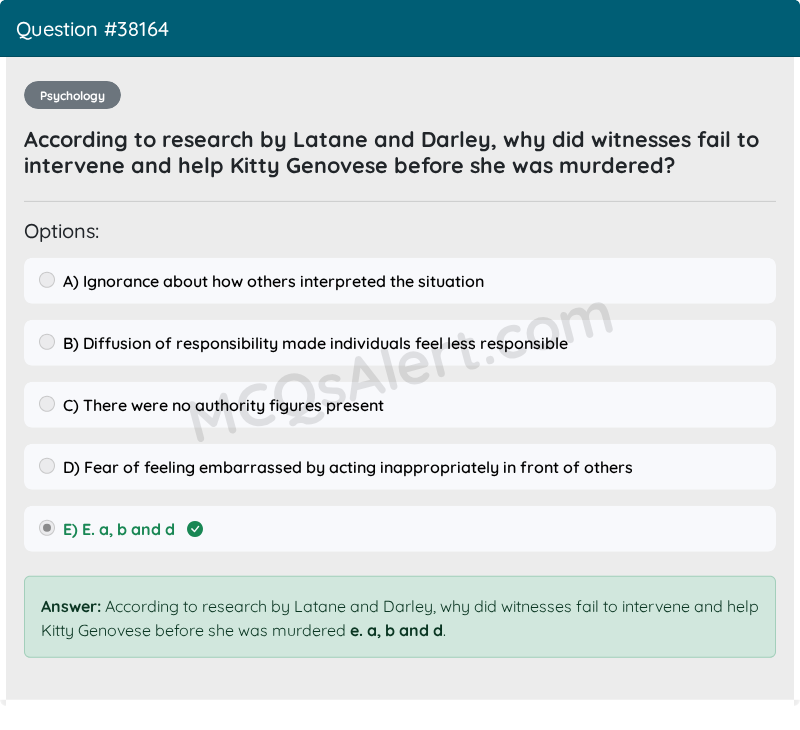Click the 'Options:' heading

[x=62, y=232]
